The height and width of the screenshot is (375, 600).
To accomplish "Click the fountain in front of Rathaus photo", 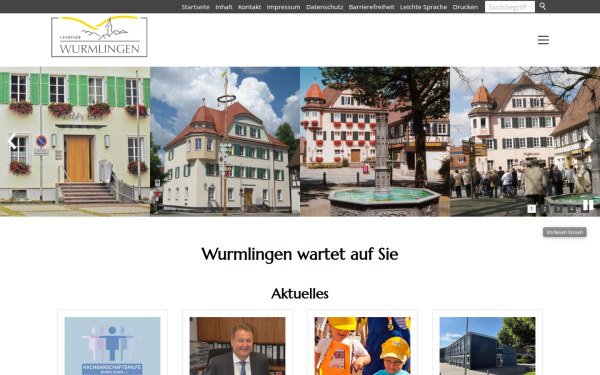I will point(375,142).
